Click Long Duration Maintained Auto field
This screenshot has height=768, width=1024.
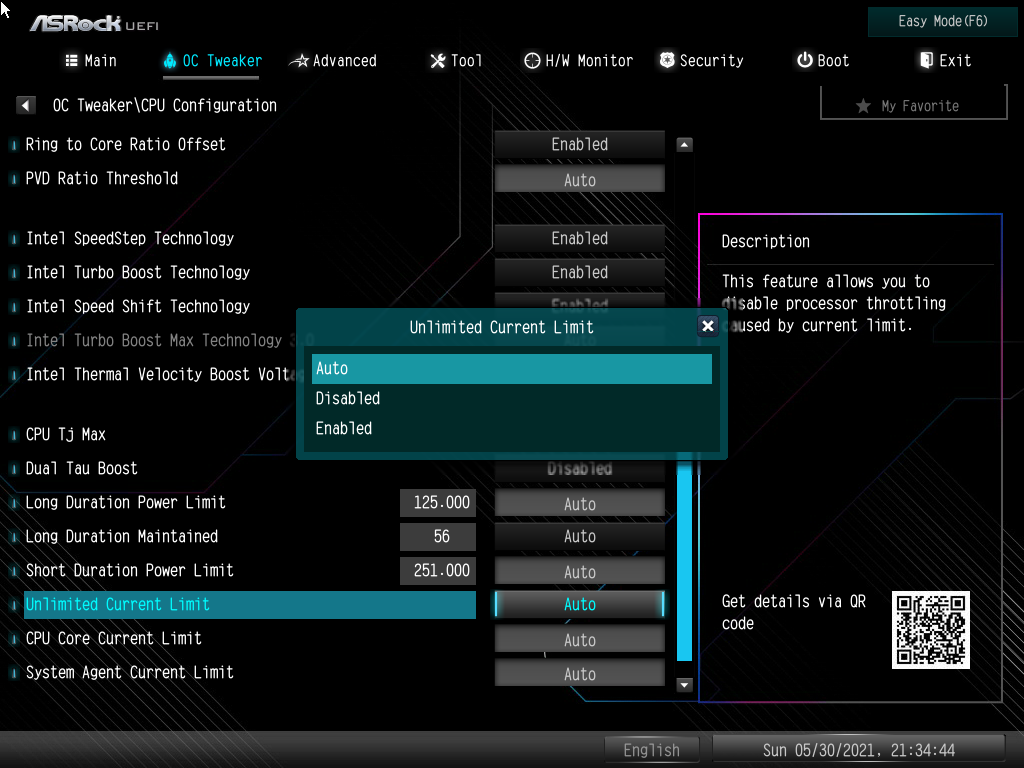coord(579,537)
